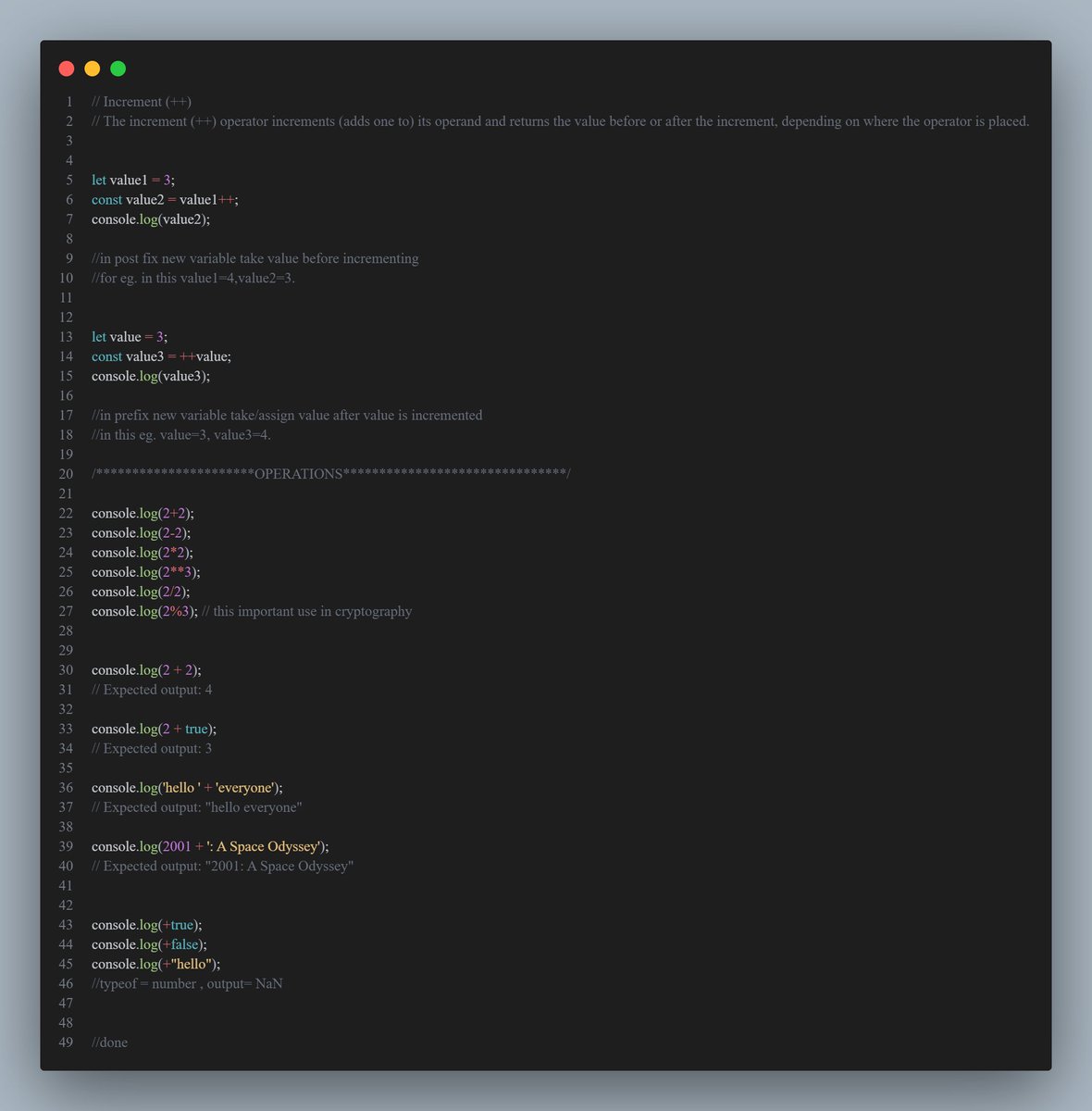Click comment '//typeof = number , output= NaN'
The width and height of the screenshot is (1092, 1111).
click(188, 983)
